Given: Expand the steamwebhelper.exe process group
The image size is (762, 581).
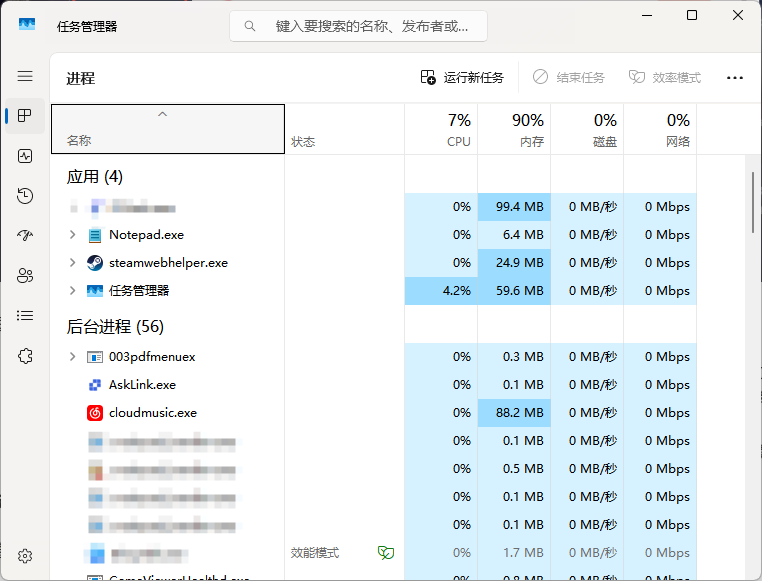Looking at the screenshot, I should pyautogui.click(x=72, y=263).
